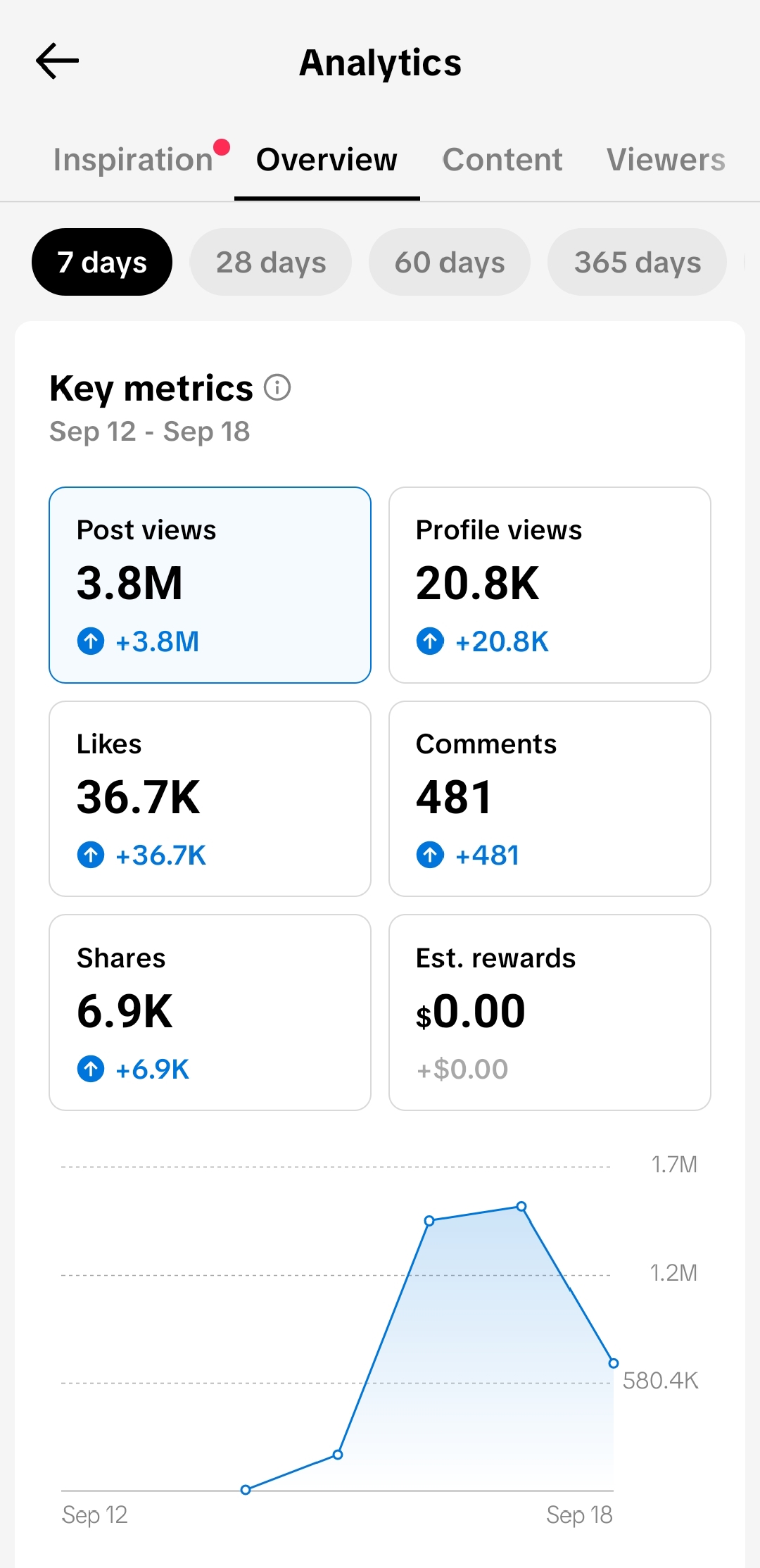This screenshot has width=760, height=1568.
Task: Open the Inspiration tab
Action: (133, 160)
